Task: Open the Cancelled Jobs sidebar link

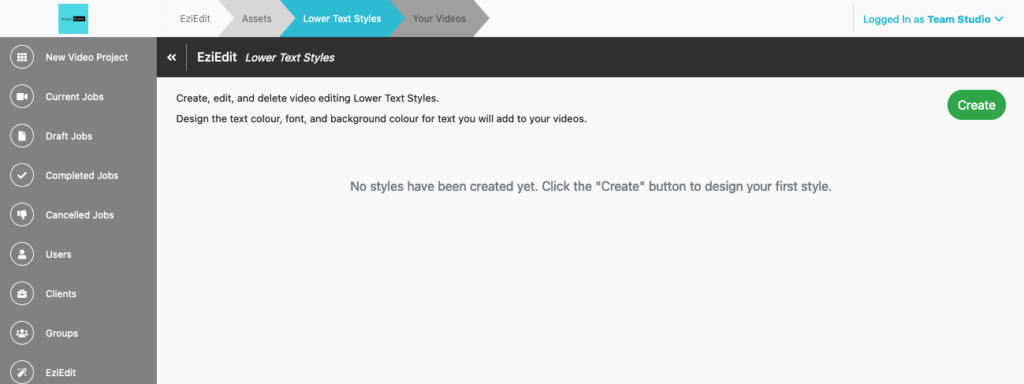Action: click(x=78, y=215)
